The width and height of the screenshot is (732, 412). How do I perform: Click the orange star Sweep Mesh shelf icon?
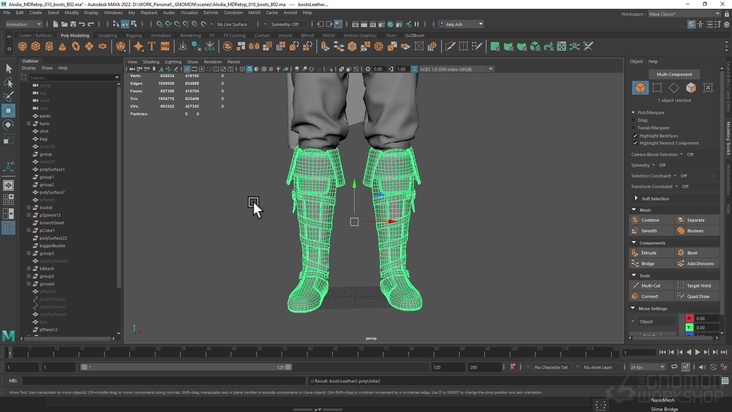pyautogui.click(x=138, y=46)
